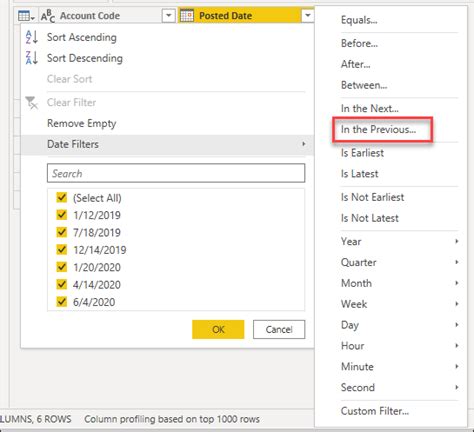Viewport: 474px width, 432px height.
Task: Open the Account Code column filter dropdown
Action: [x=168, y=16]
